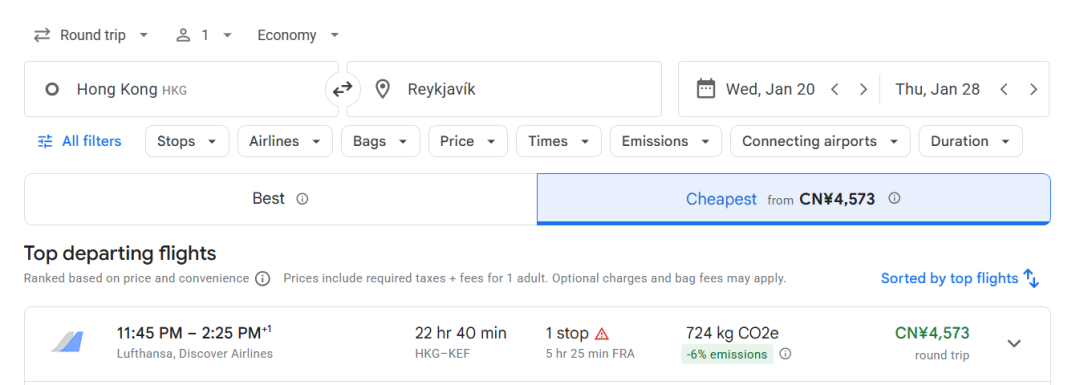The height and width of the screenshot is (385, 1080).
Task: Go to previous day for Thu, Jan 28
Action: pyautogui.click(x=1004, y=89)
